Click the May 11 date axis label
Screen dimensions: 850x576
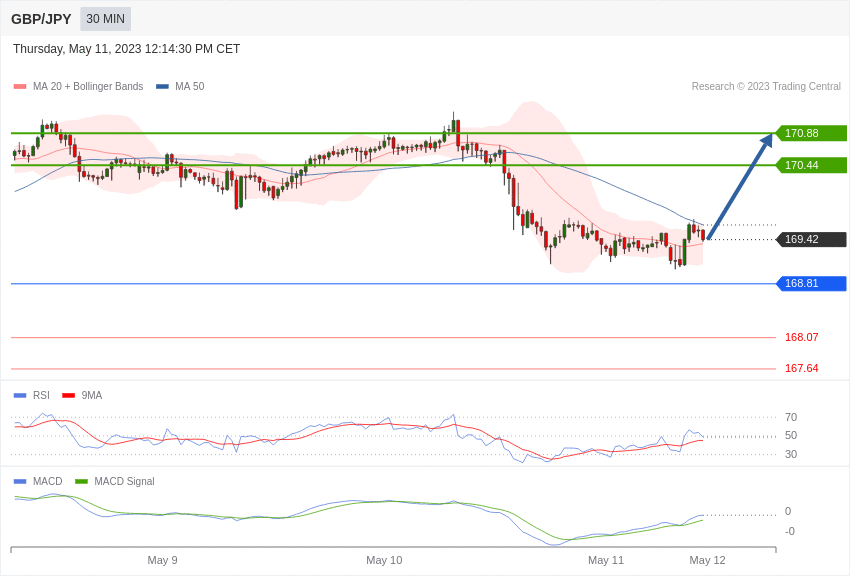click(x=606, y=560)
